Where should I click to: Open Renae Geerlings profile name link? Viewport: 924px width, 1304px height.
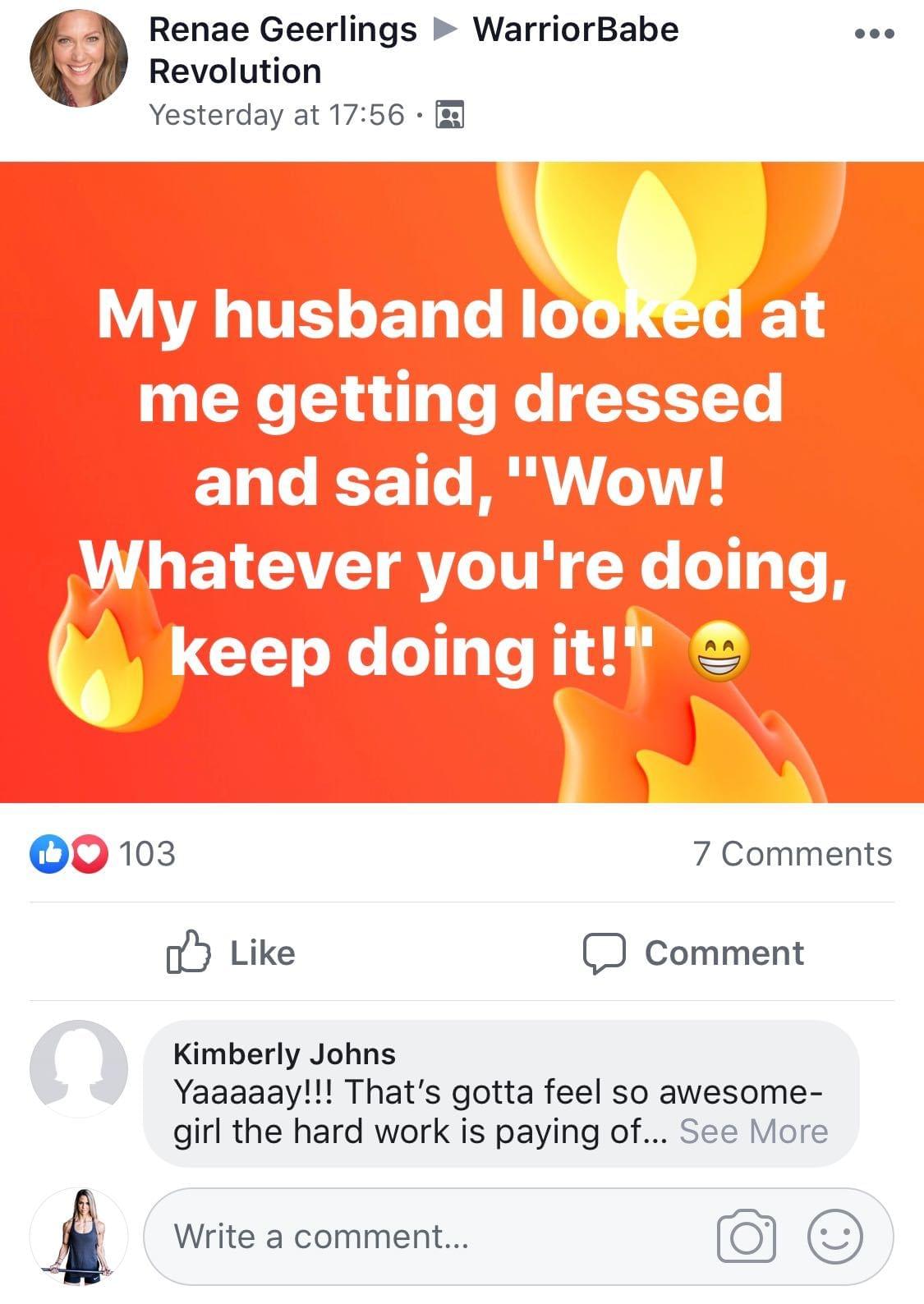click(x=283, y=30)
